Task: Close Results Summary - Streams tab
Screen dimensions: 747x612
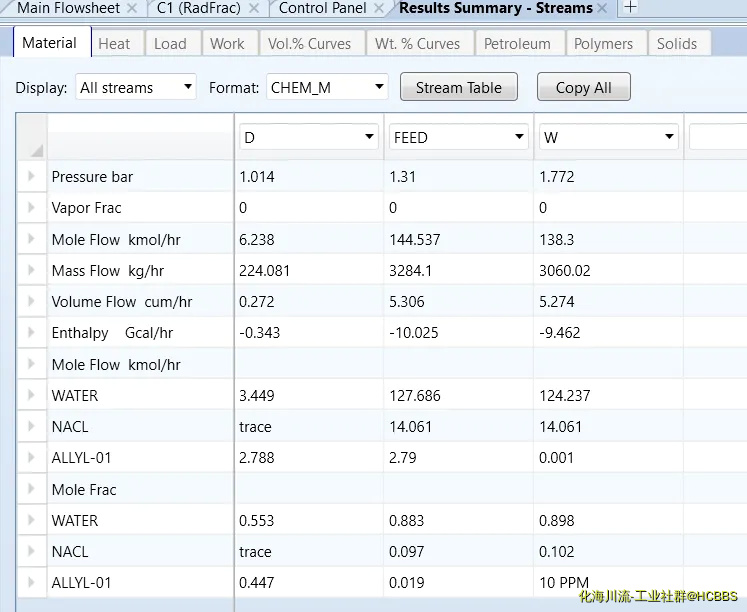Action: coord(602,8)
